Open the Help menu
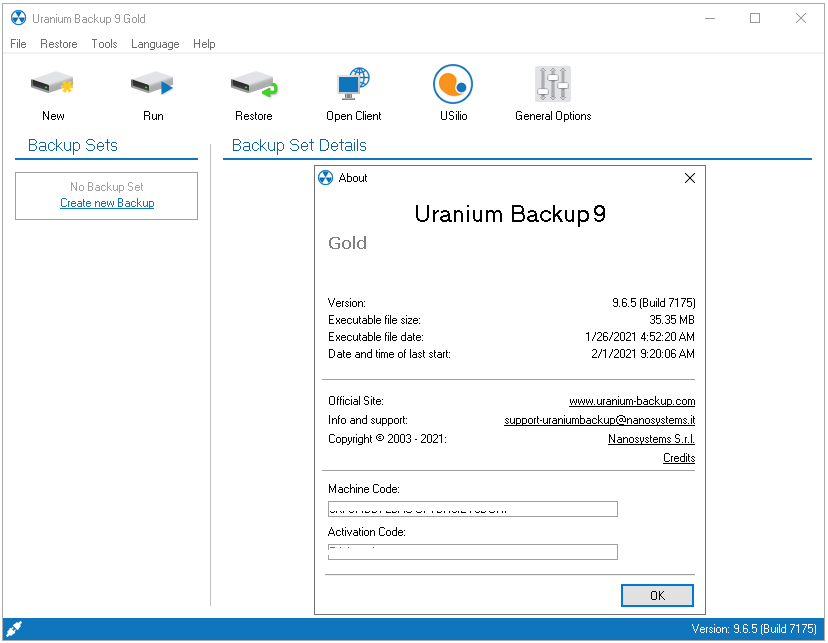The image size is (828, 643). coord(204,44)
